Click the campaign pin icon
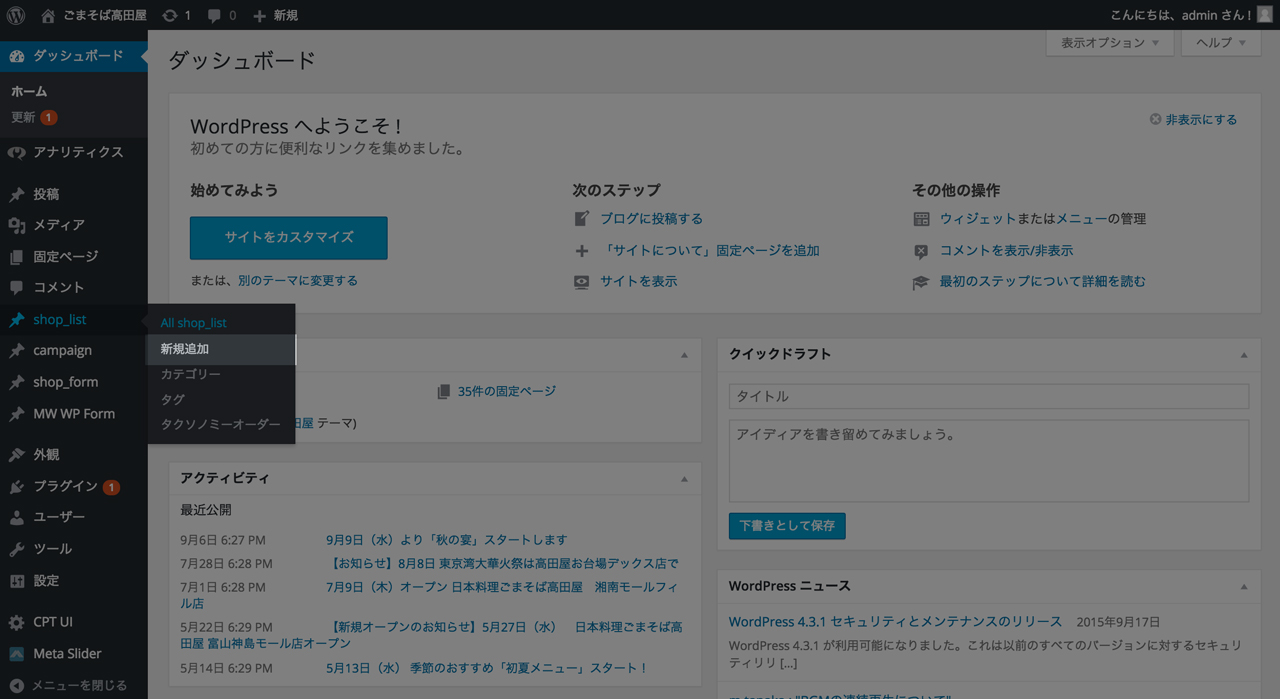Screen dimensions: 1280x699 pyautogui.click(x=16, y=351)
